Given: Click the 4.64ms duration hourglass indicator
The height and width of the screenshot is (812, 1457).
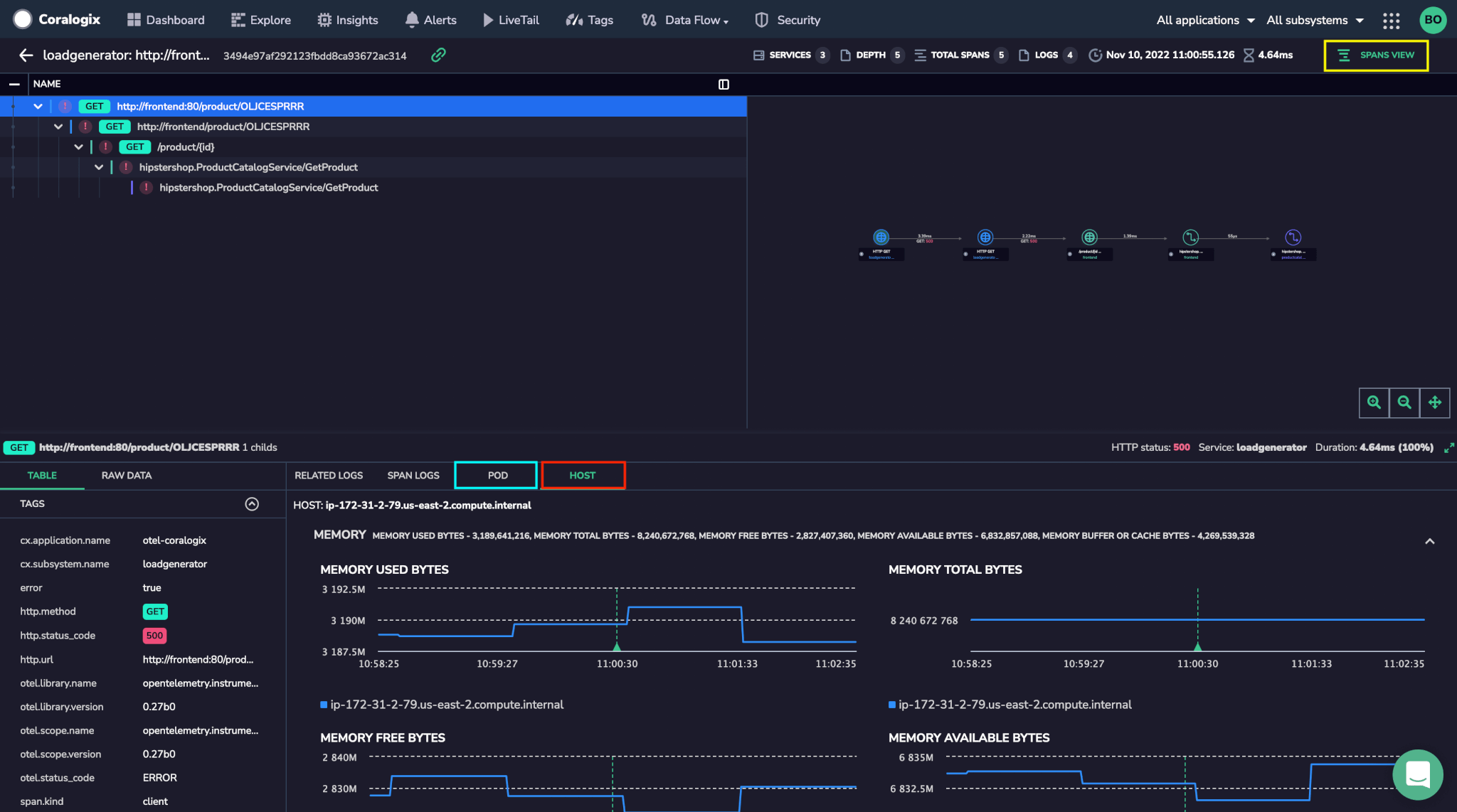Looking at the screenshot, I should (1268, 55).
